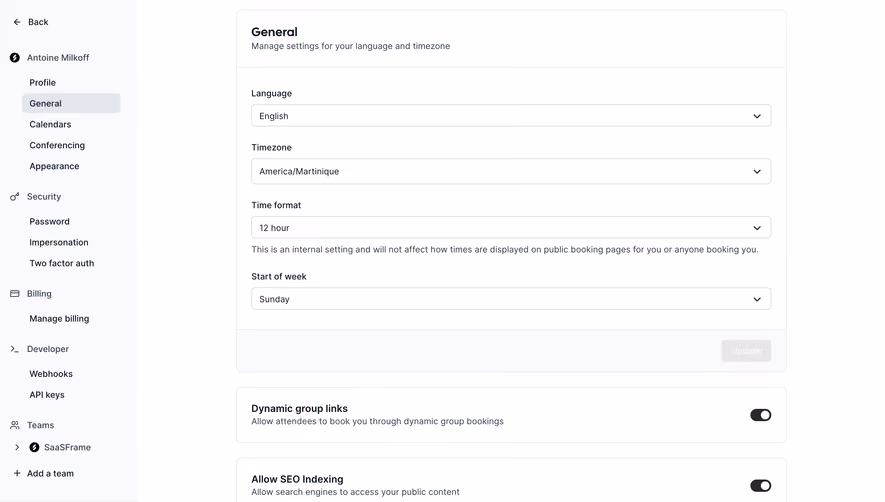Click the Developer terminal icon
This screenshot has height=502, width=885.
15,349
